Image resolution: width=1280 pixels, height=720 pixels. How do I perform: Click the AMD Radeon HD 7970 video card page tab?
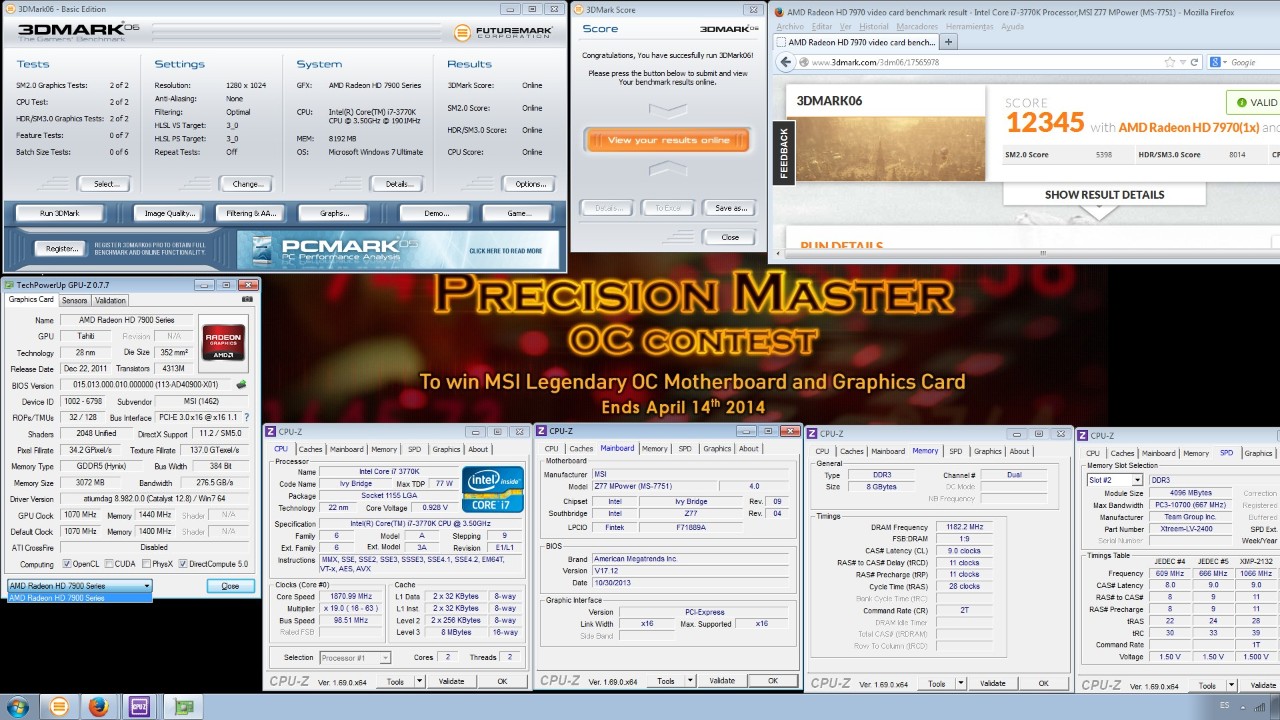[857, 42]
